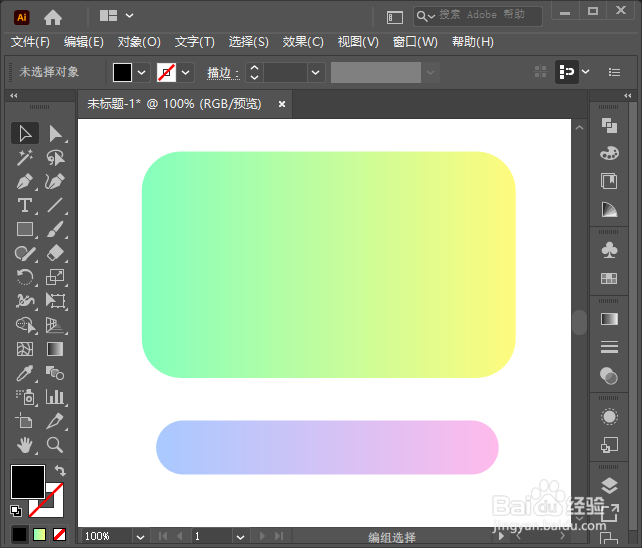Set paint mode to Gradient

[x=39, y=534]
